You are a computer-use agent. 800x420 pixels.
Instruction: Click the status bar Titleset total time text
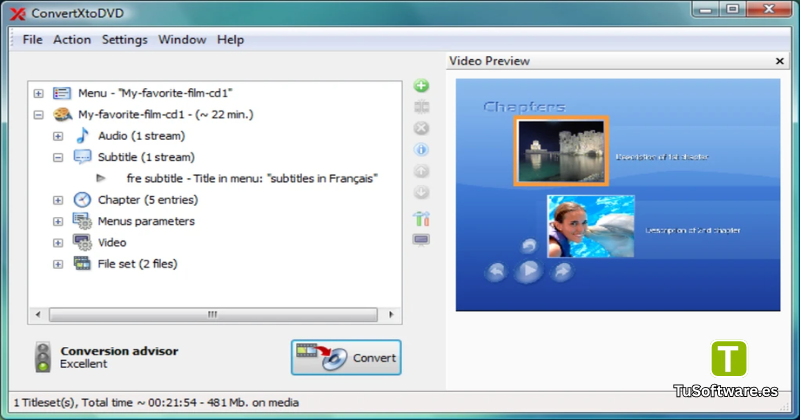pos(156,403)
